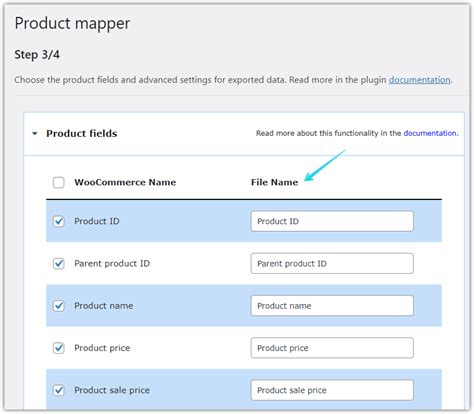Open the documentation link in Product fields header
Viewport: 474px width, 414px height.
pyautogui.click(x=430, y=133)
